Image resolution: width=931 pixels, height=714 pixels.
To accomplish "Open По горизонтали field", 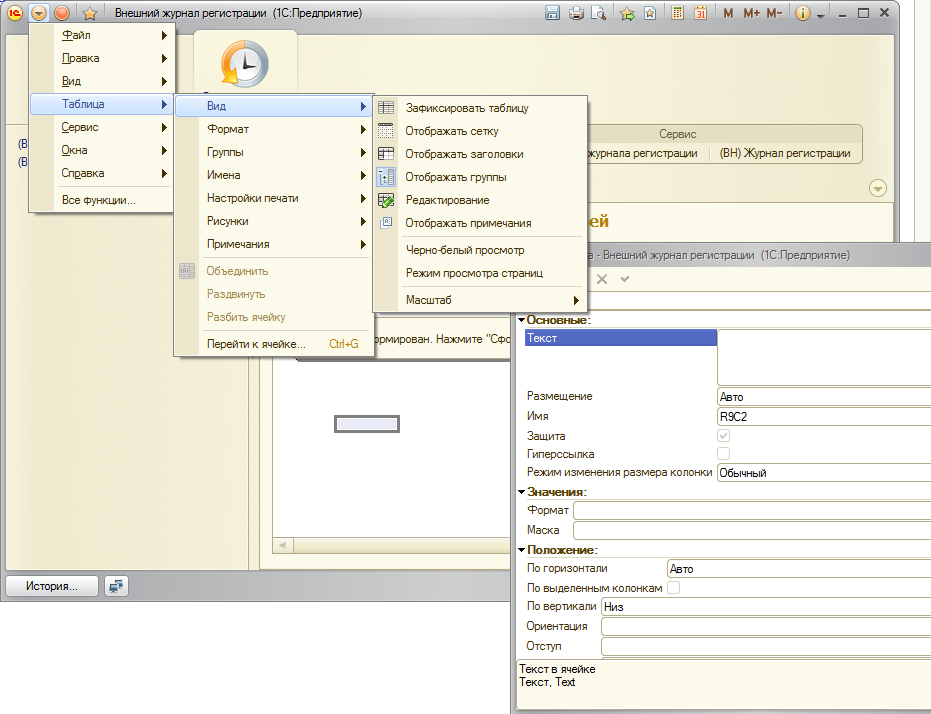I will 799,569.
